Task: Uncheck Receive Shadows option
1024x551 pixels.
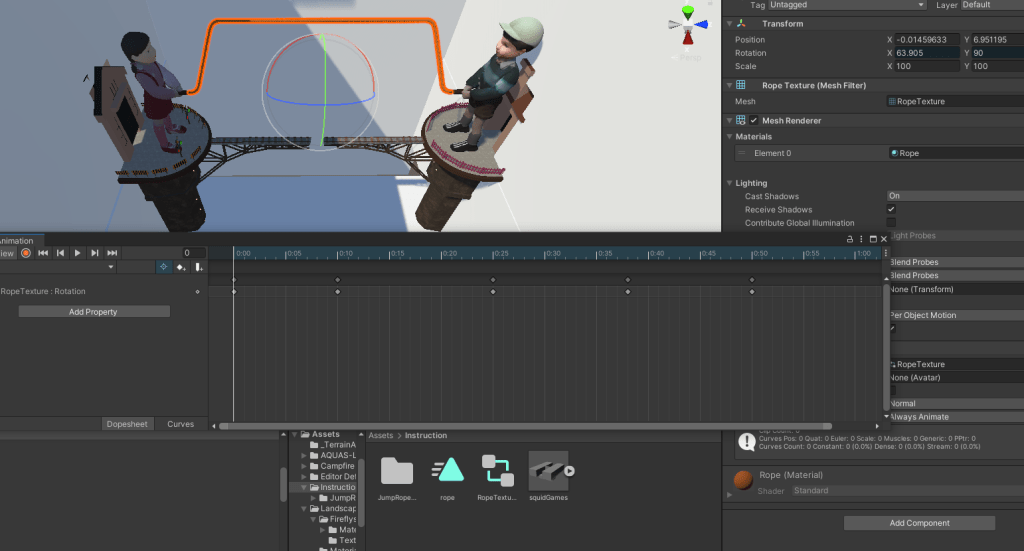Action: pos(891,210)
